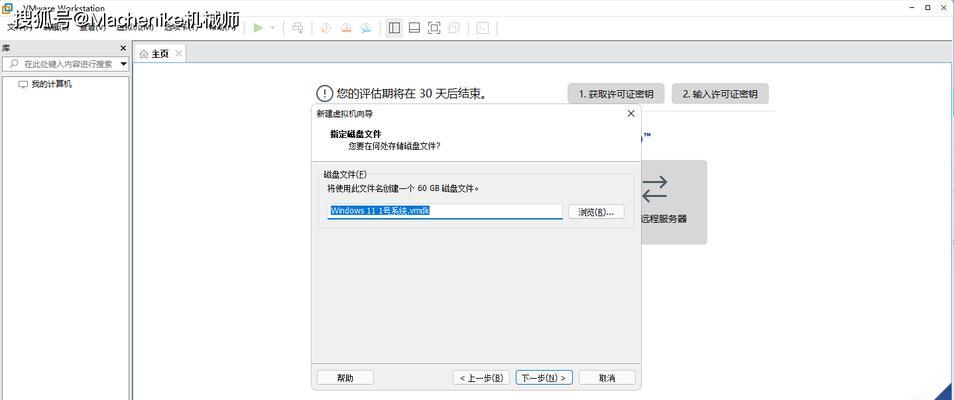Open the snapshot manager icon
954x400 pixels.
366,28
